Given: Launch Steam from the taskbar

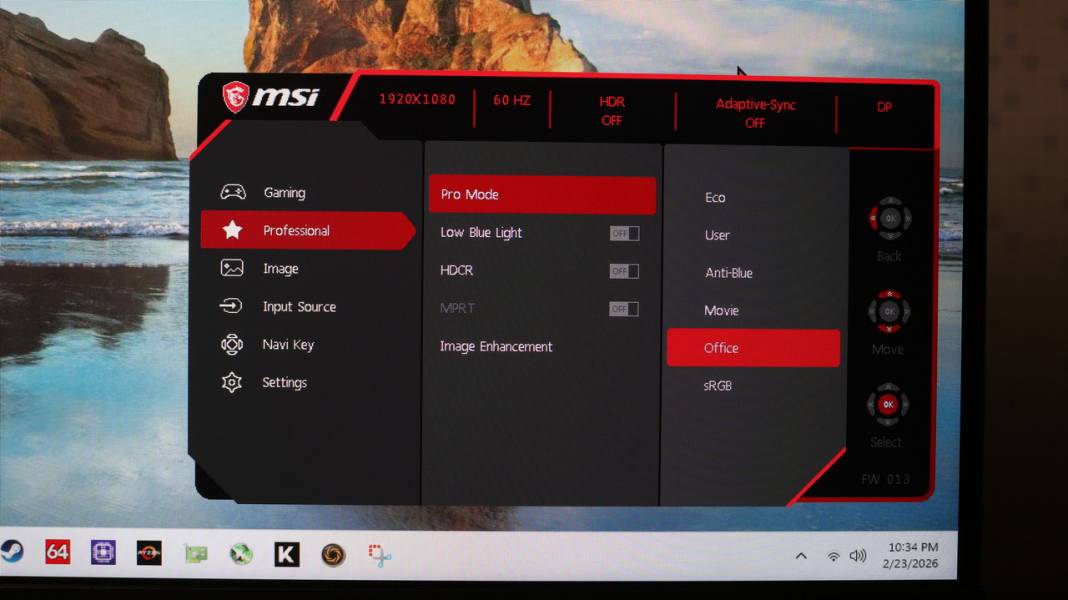Looking at the screenshot, I should [14, 555].
